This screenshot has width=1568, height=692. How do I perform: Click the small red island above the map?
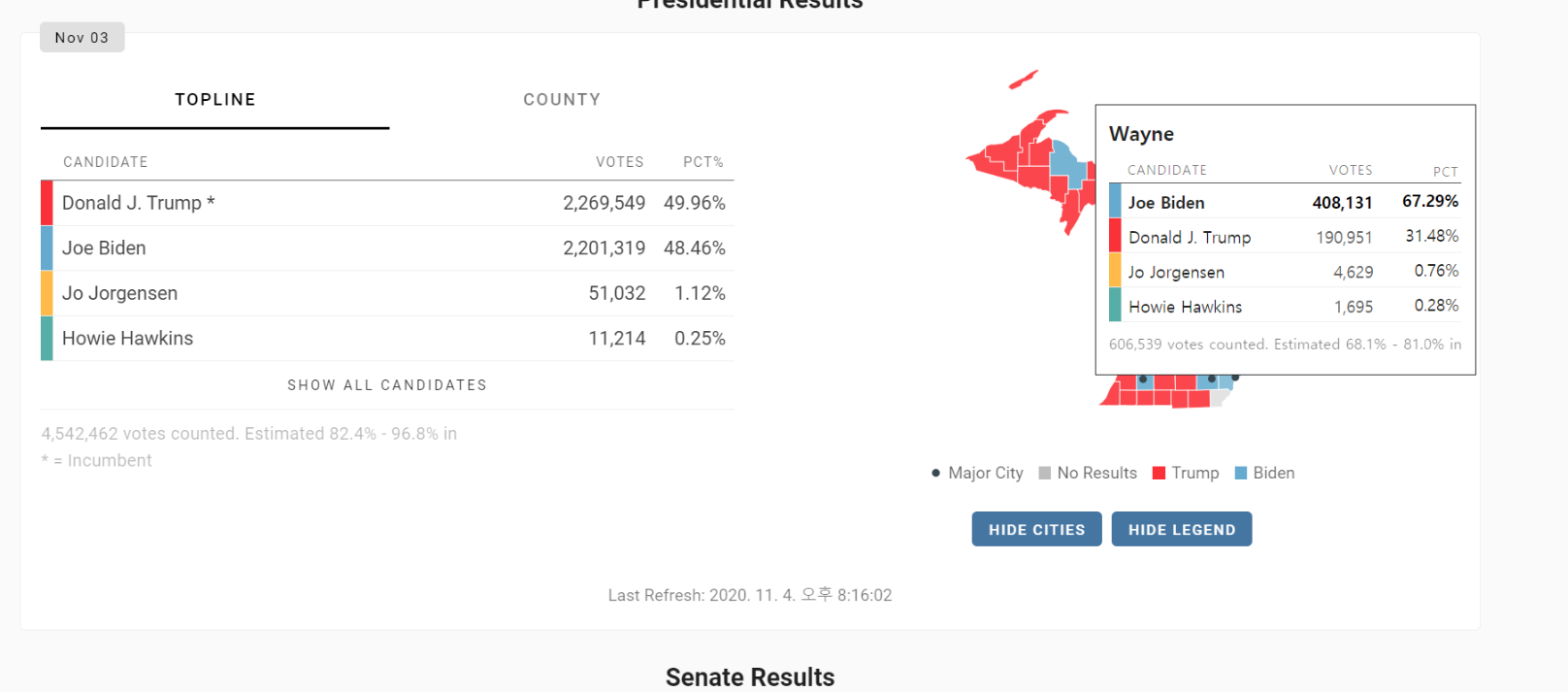coord(1023,80)
